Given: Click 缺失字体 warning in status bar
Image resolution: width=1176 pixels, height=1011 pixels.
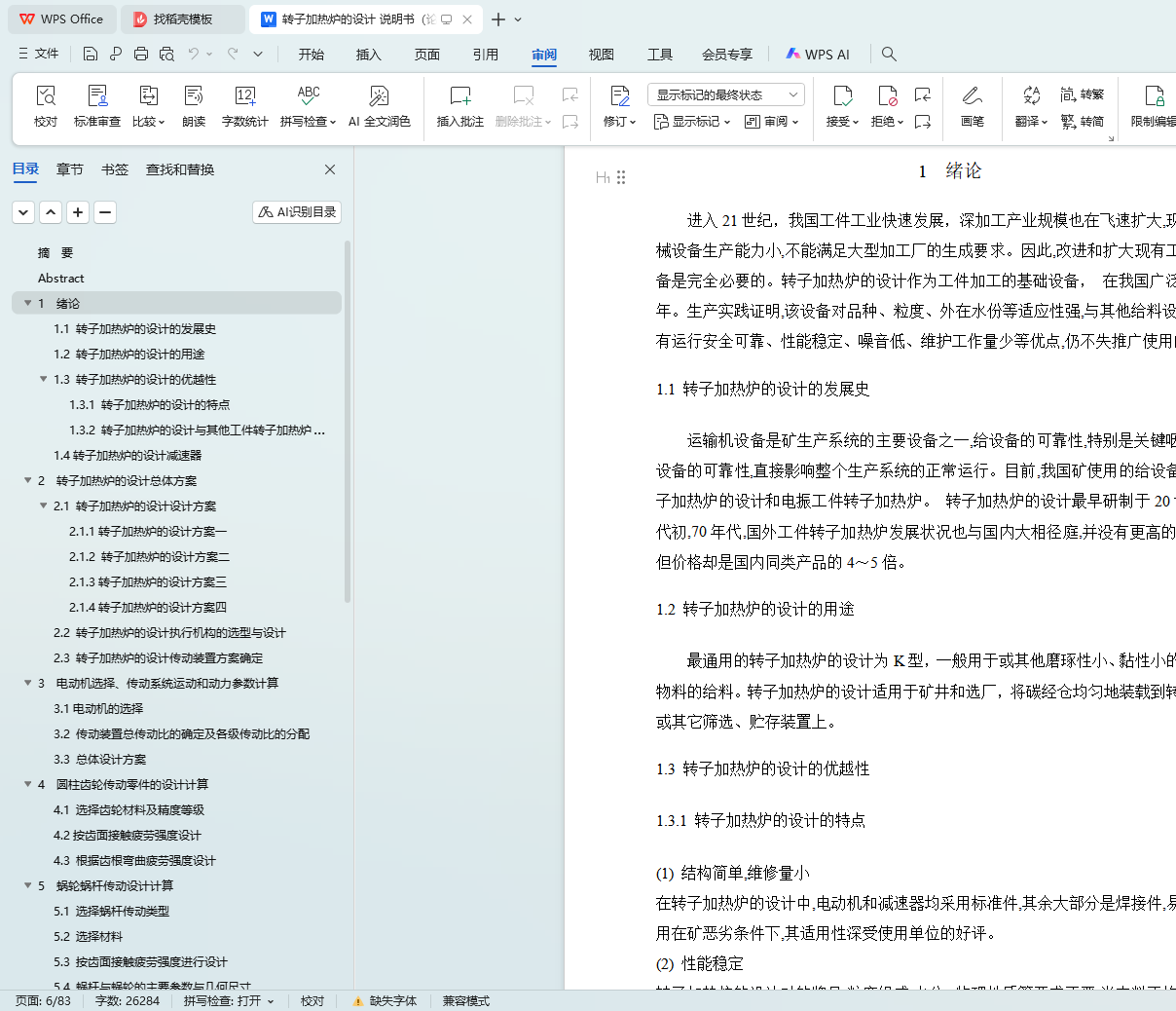Looking at the screenshot, I should coord(386,1001).
